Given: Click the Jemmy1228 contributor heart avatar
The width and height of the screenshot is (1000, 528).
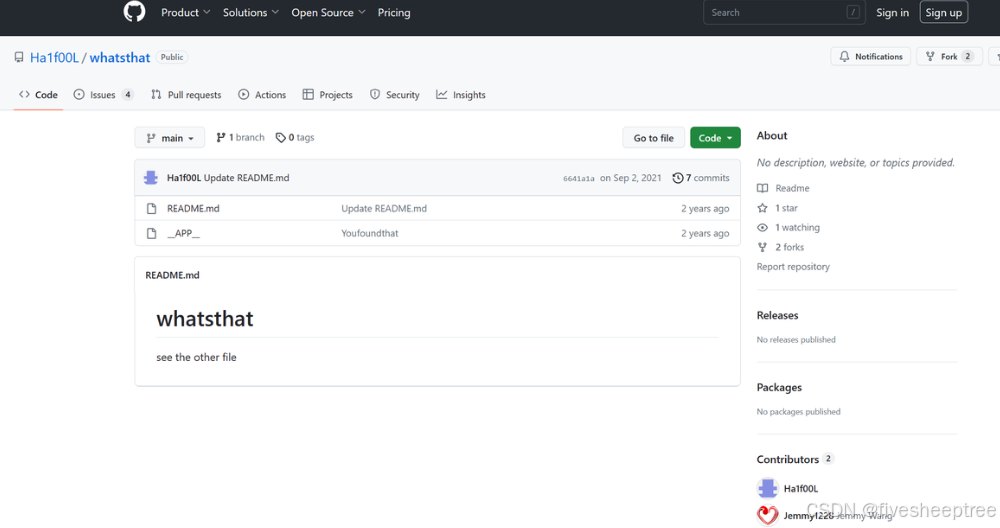Looking at the screenshot, I should coord(767,515).
